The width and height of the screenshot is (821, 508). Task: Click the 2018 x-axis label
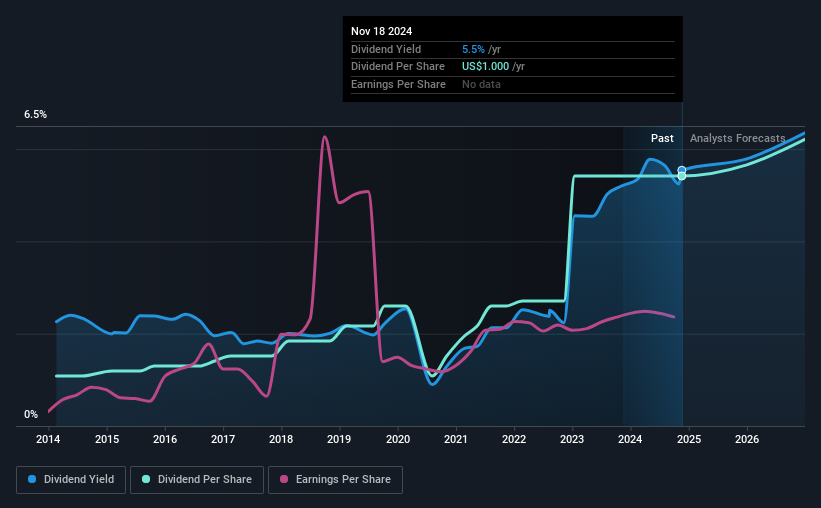point(281,439)
